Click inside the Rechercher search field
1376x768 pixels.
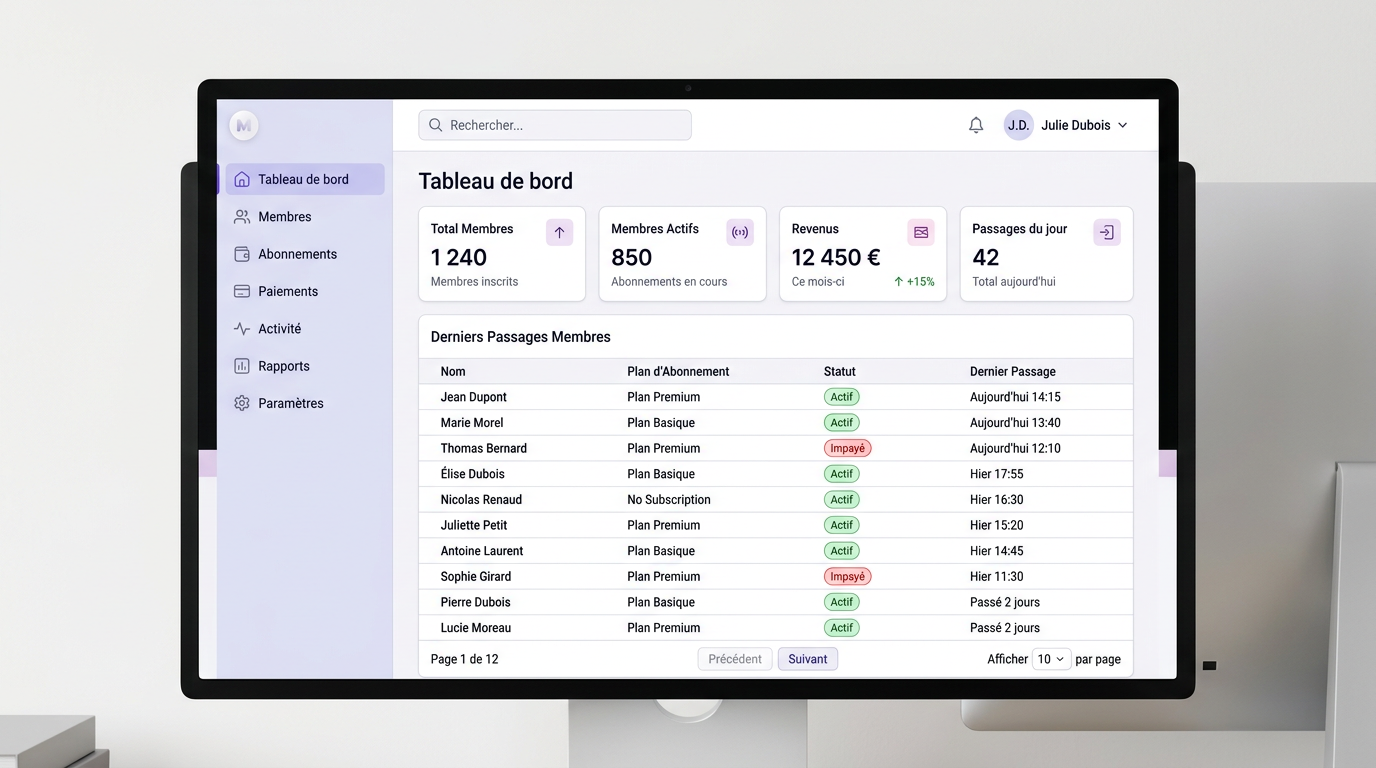[555, 125]
